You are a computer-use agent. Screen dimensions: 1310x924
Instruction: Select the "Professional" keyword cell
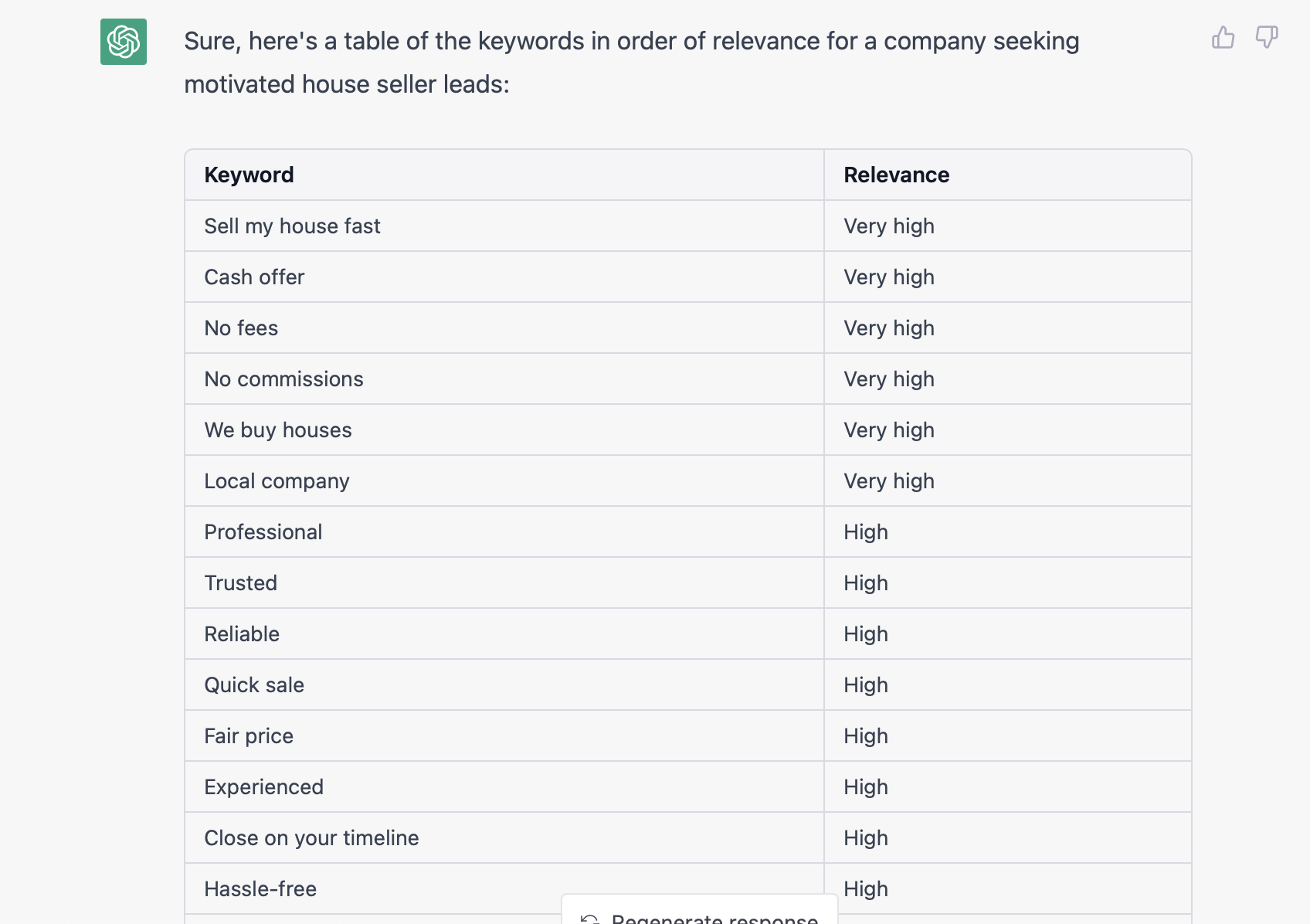(x=263, y=532)
